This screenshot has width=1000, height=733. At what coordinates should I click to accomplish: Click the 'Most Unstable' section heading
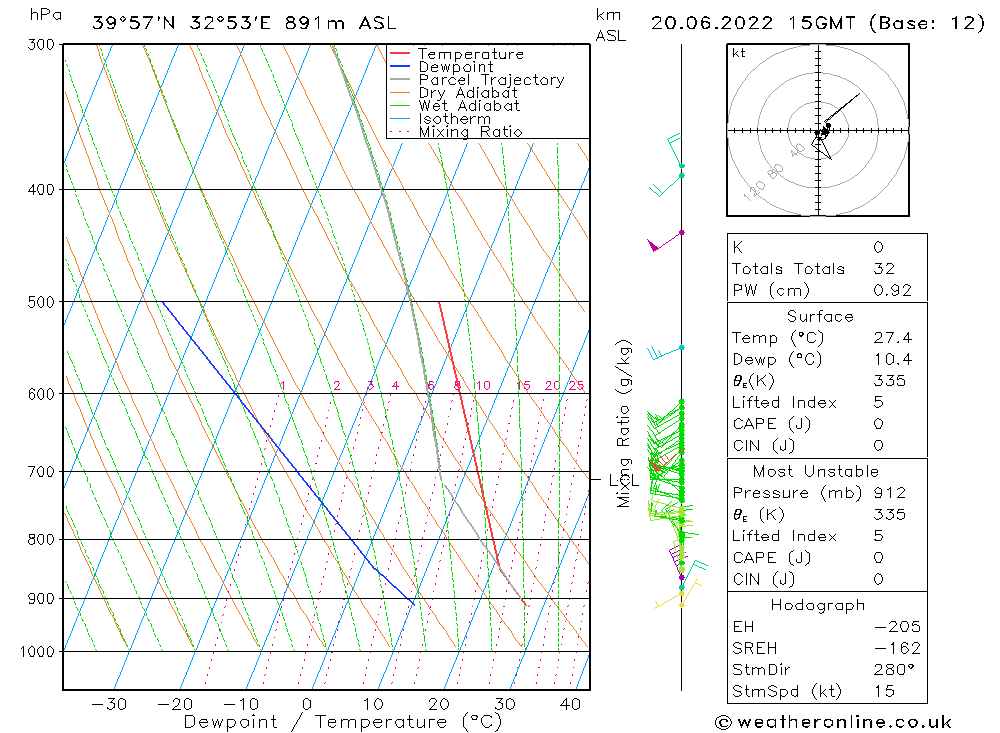[x=816, y=471]
